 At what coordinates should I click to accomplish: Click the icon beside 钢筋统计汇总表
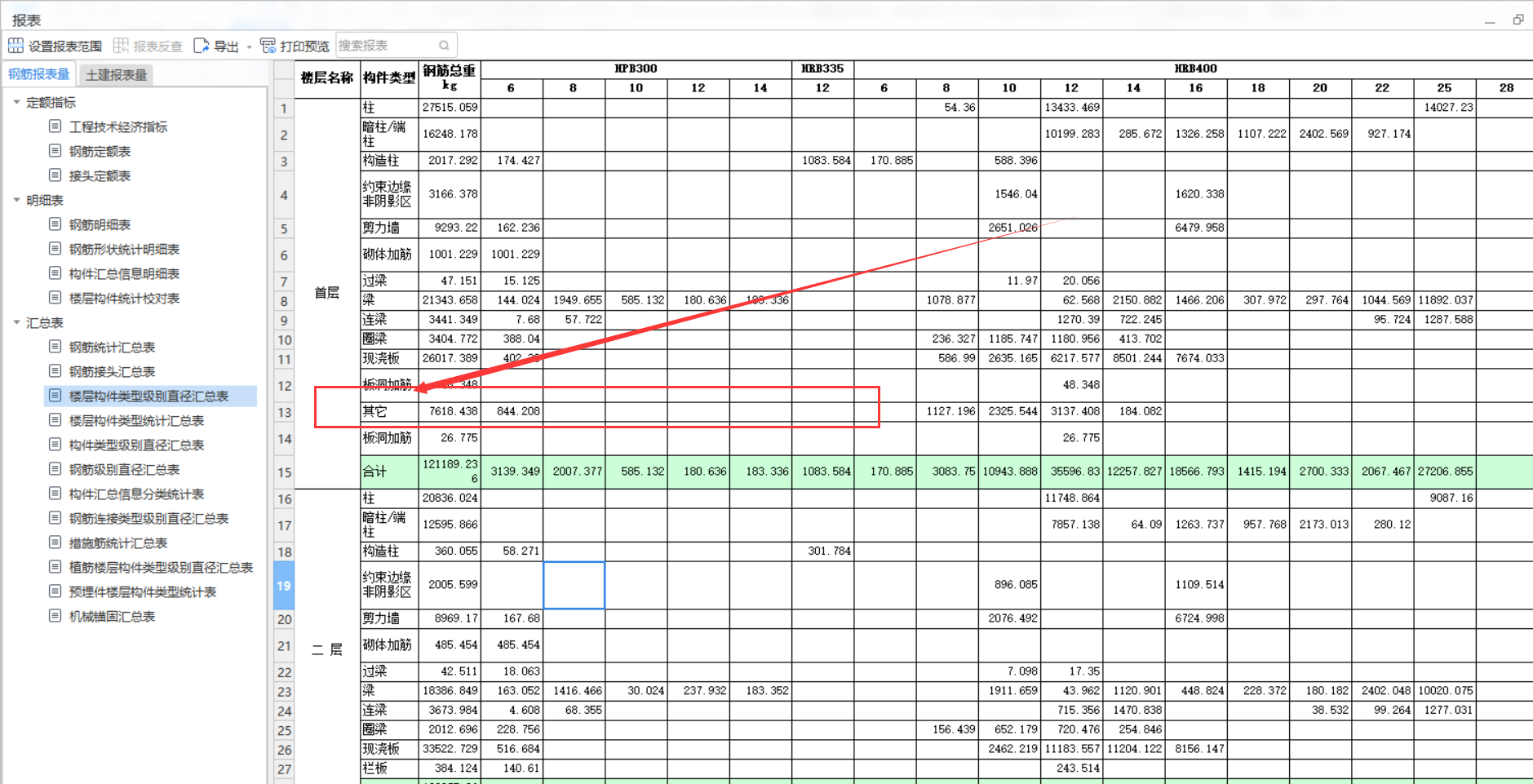coord(55,347)
